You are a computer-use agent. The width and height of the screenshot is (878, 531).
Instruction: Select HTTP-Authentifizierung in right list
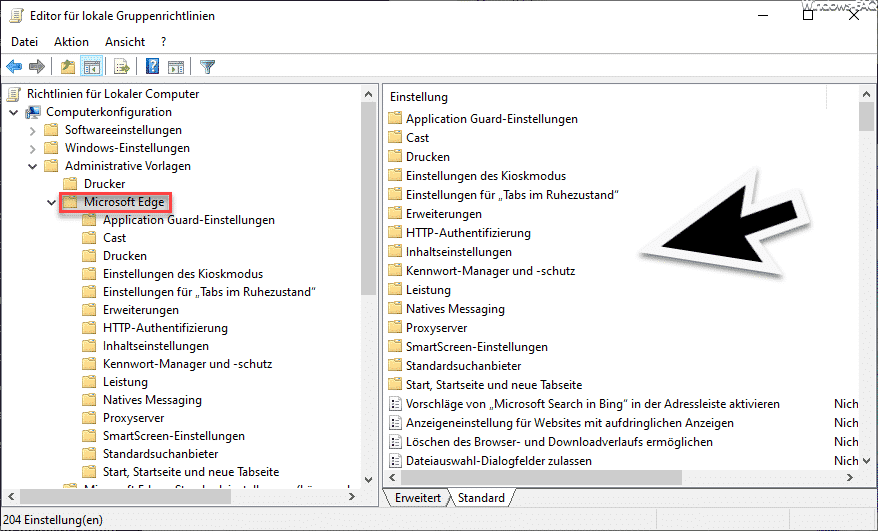(468, 233)
